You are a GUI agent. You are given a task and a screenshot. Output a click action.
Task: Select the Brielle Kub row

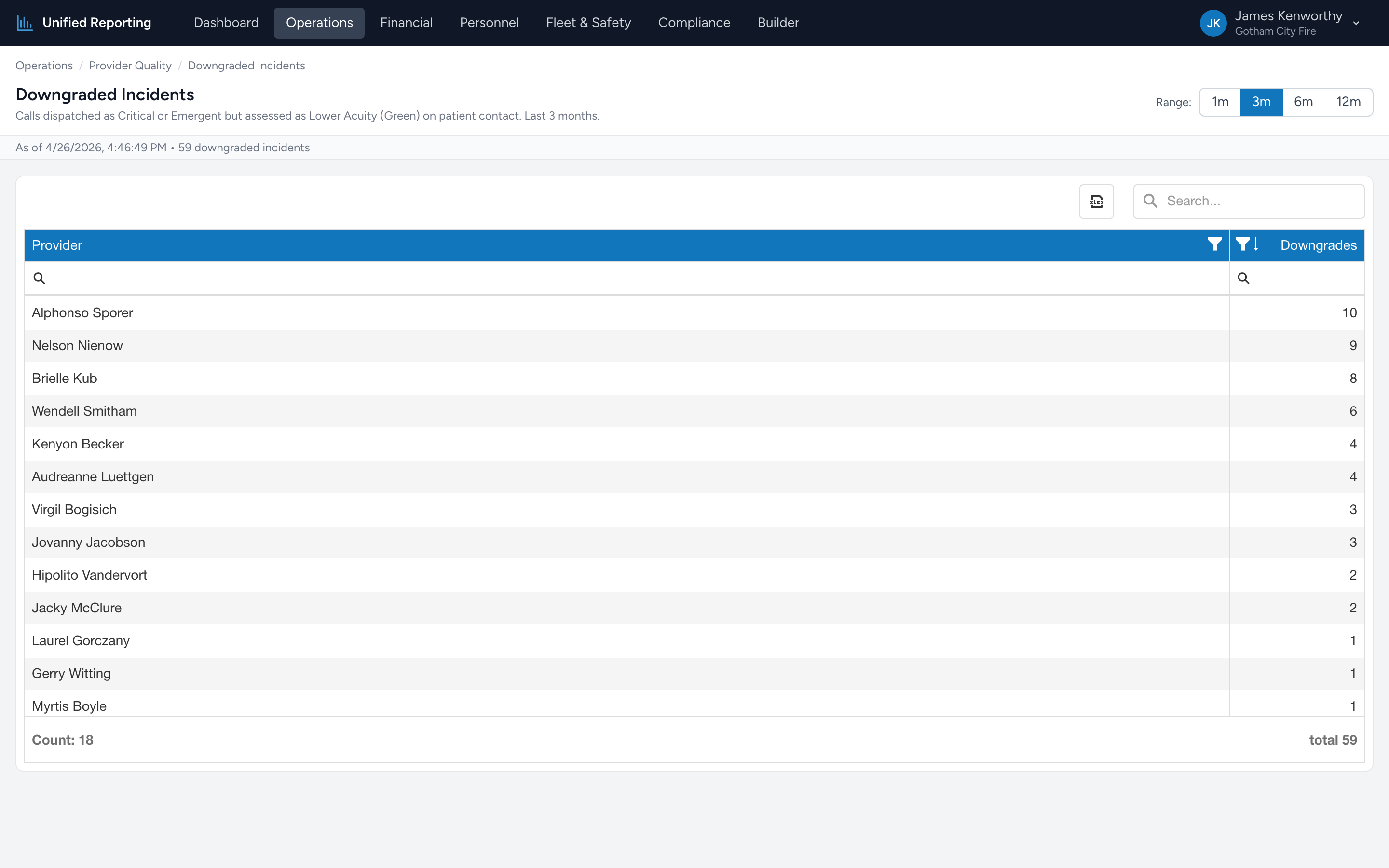click(x=694, y=379)
